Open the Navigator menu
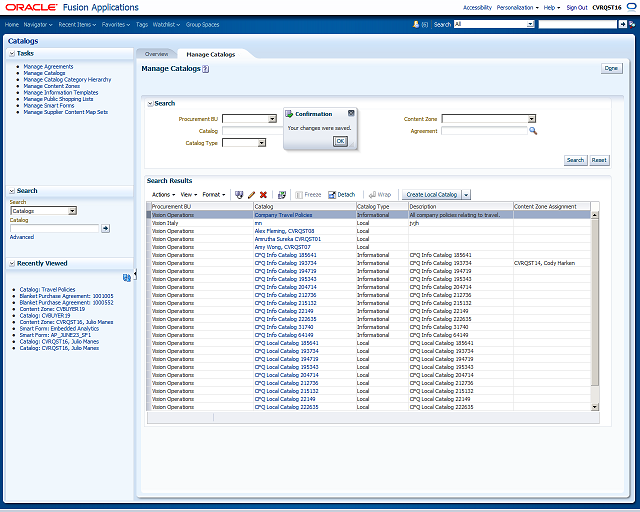This screenshot has width=640, height=512. click(38, 24)
